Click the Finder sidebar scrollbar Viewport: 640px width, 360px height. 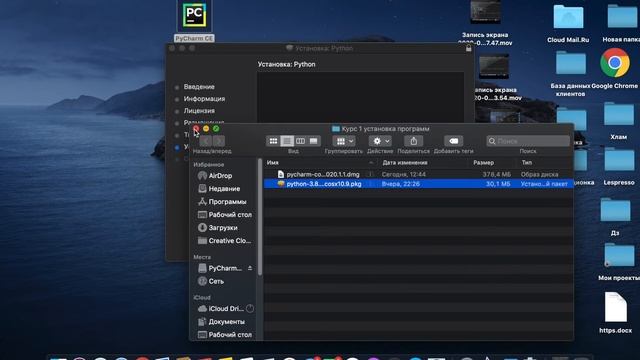pos(260,217)
